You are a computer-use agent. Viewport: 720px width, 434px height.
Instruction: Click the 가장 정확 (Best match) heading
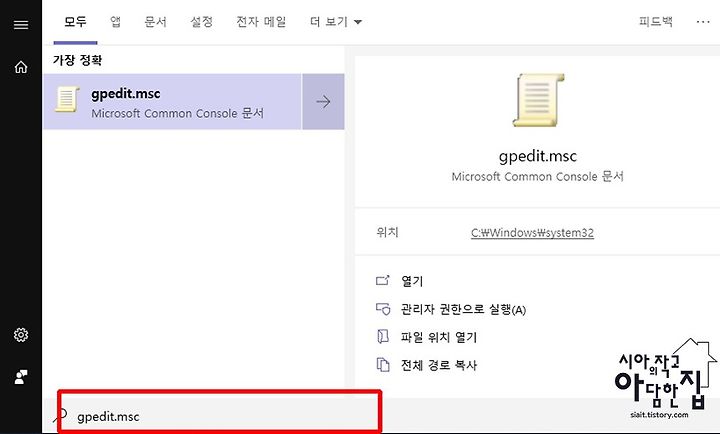(x=77, y=60)
